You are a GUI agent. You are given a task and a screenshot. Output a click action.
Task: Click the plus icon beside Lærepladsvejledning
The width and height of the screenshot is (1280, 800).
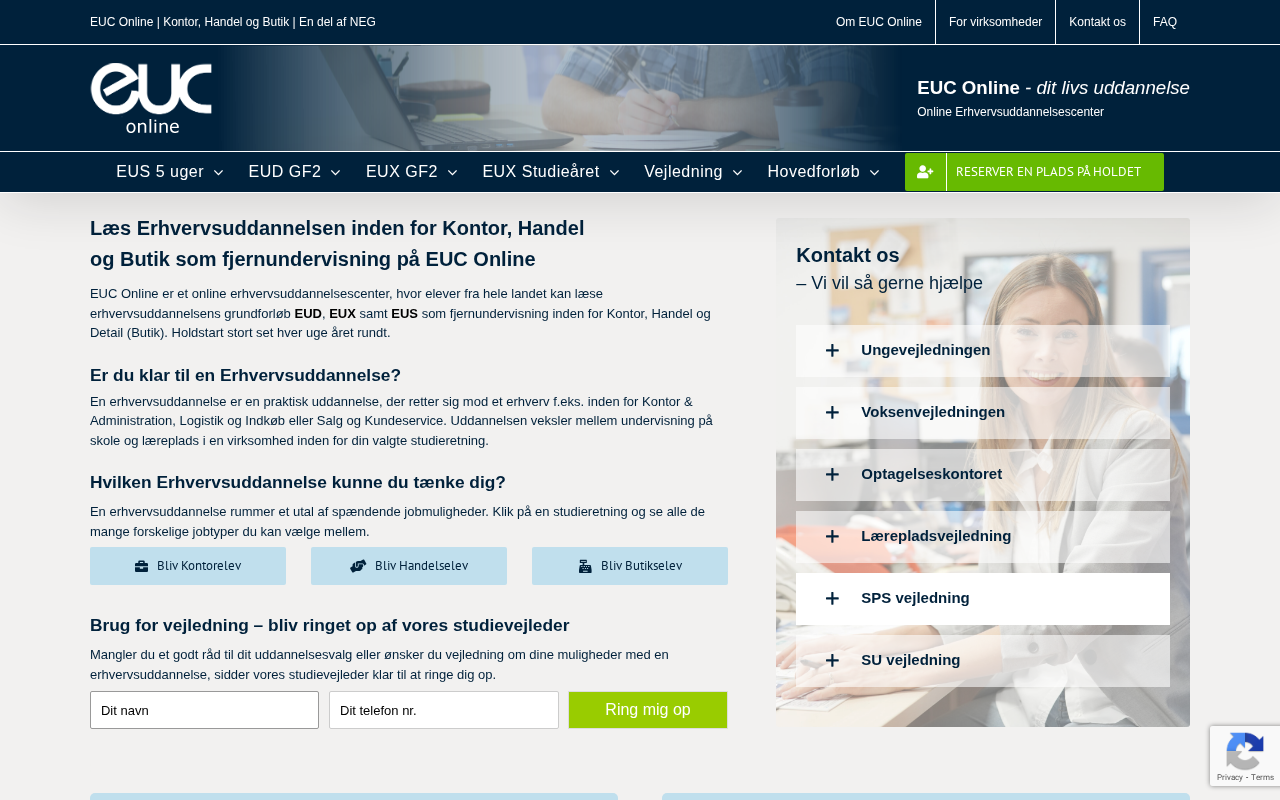[832, 536]
